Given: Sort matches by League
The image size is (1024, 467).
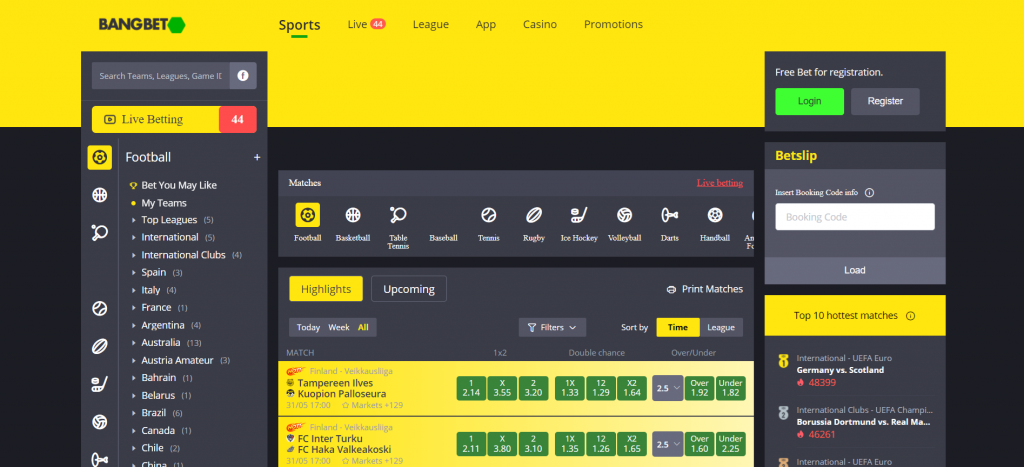Looking at the screenshot, I should (721, 327).
